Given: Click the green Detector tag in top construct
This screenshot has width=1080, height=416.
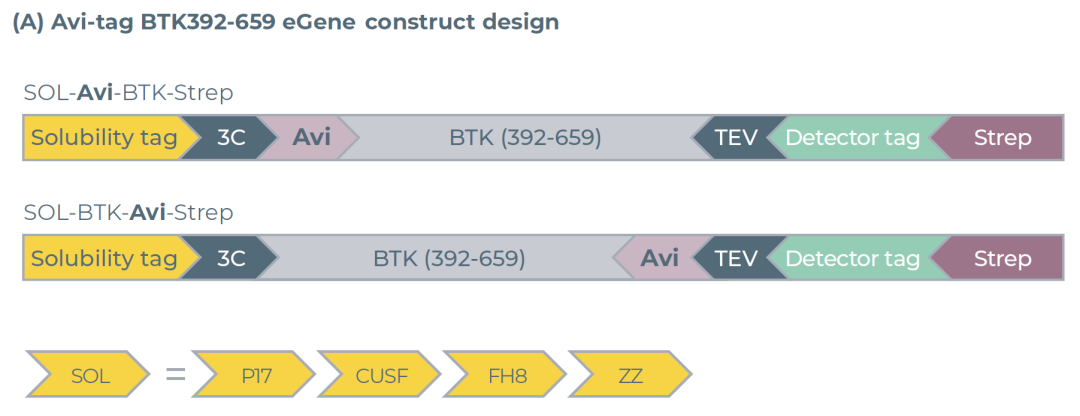Looking at the screenshot, I should pos(852,137).
